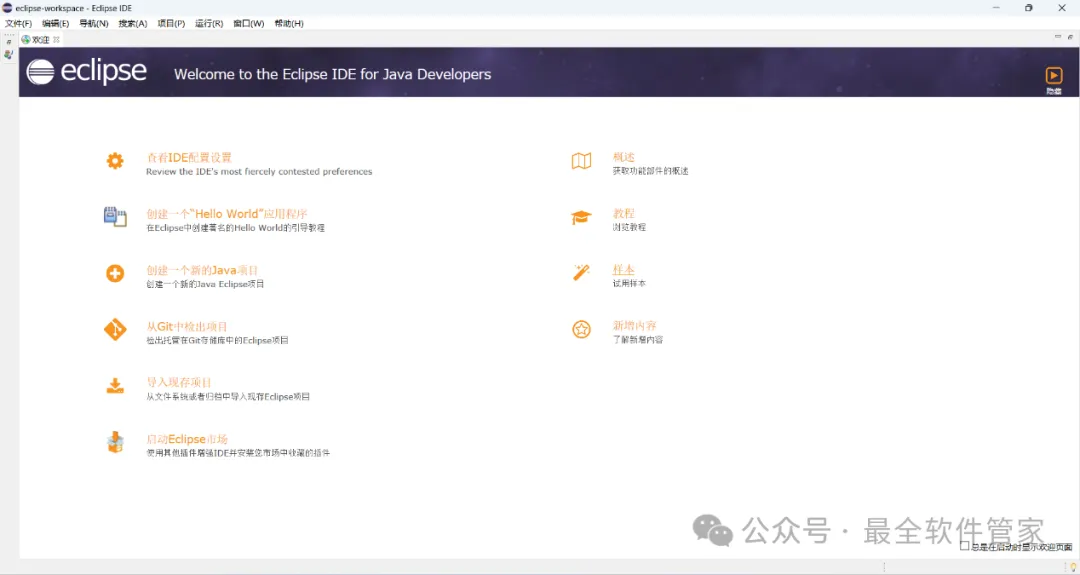This screenshot has width=1080, height=575.
Task: Click the 创建一个新的Java项目 link
Action: click(x=202, y=271)
